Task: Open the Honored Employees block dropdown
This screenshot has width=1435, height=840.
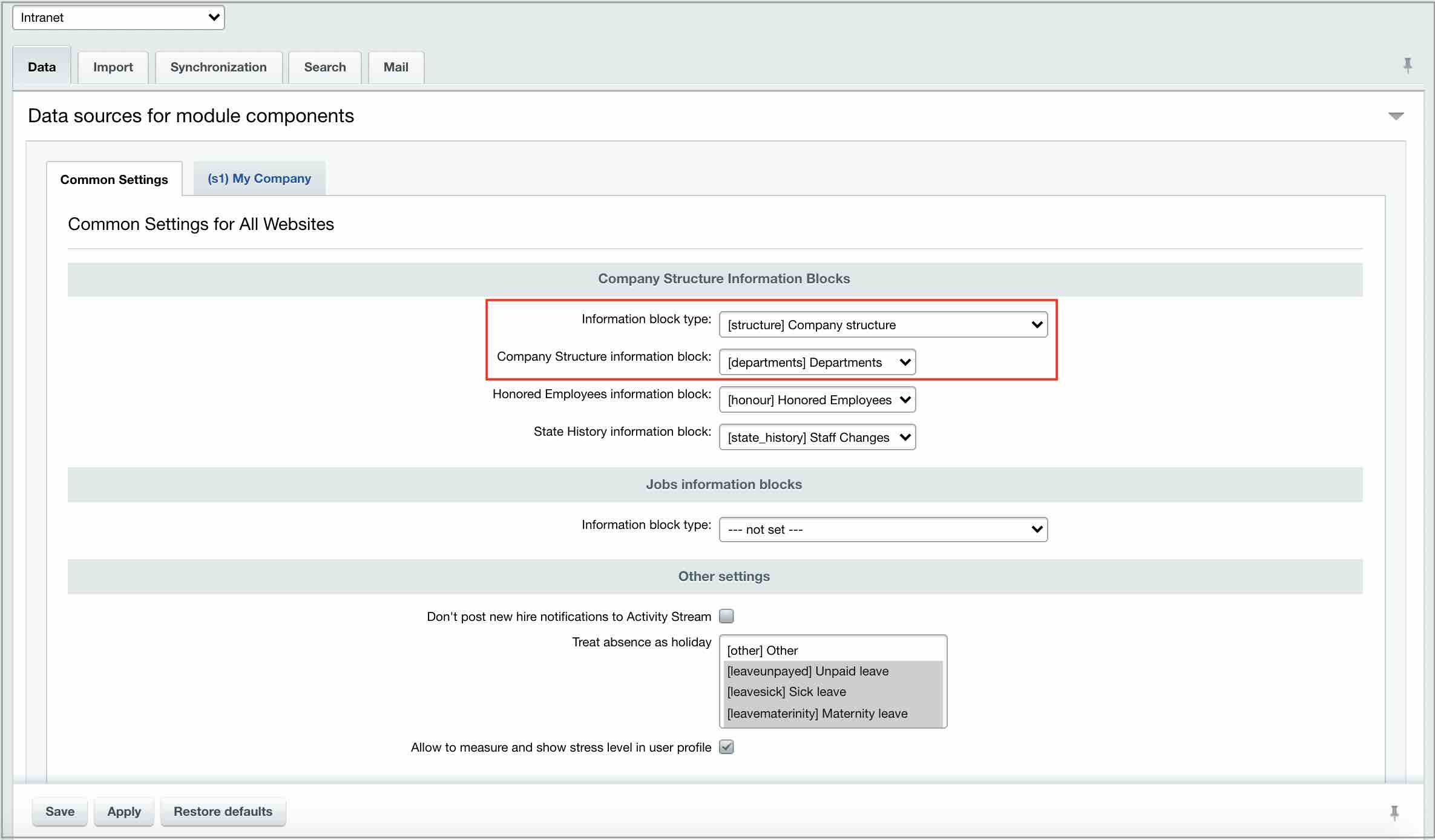Action: point(817,400)
